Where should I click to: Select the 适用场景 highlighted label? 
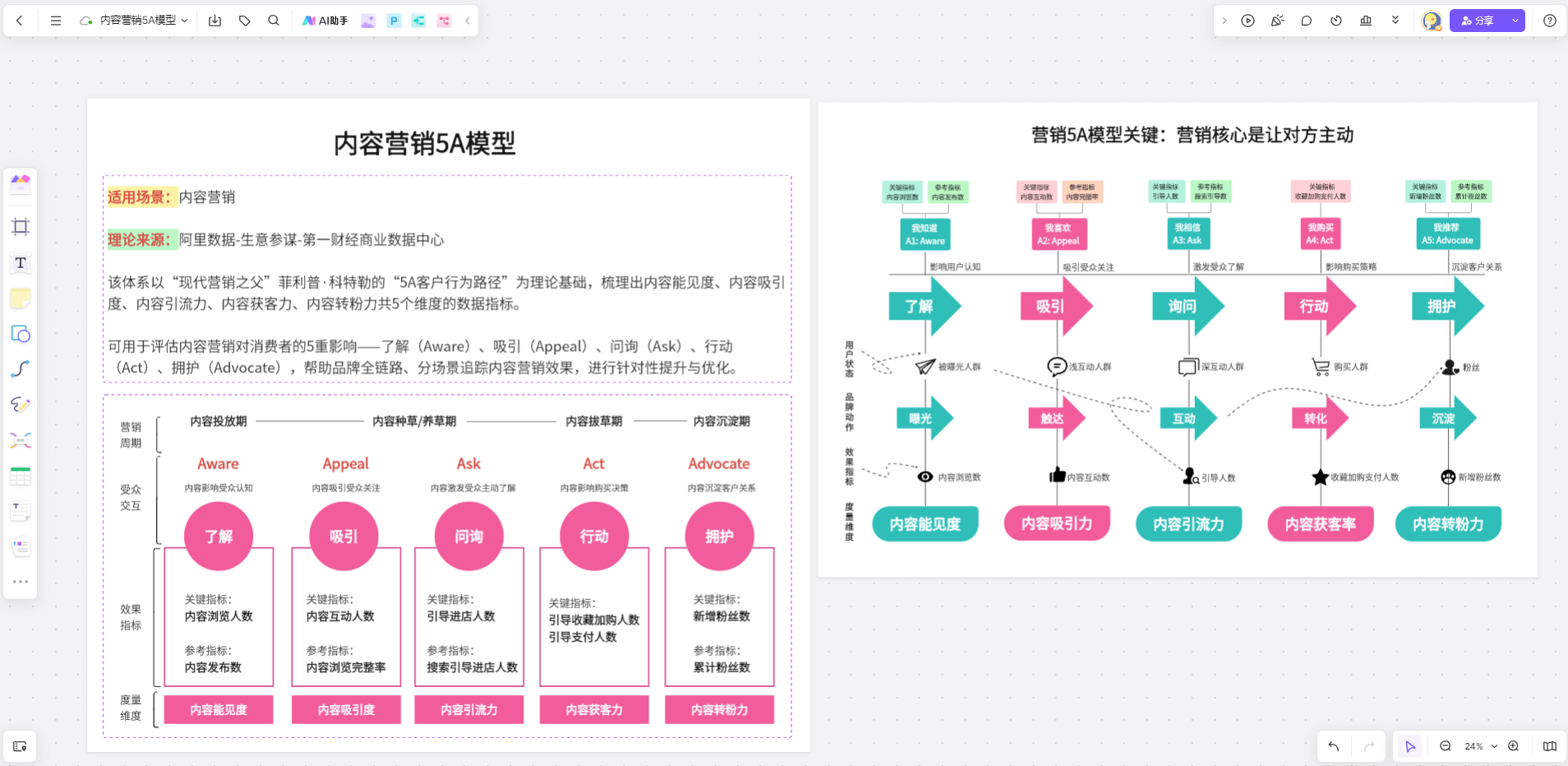click(x=141, y=197)
